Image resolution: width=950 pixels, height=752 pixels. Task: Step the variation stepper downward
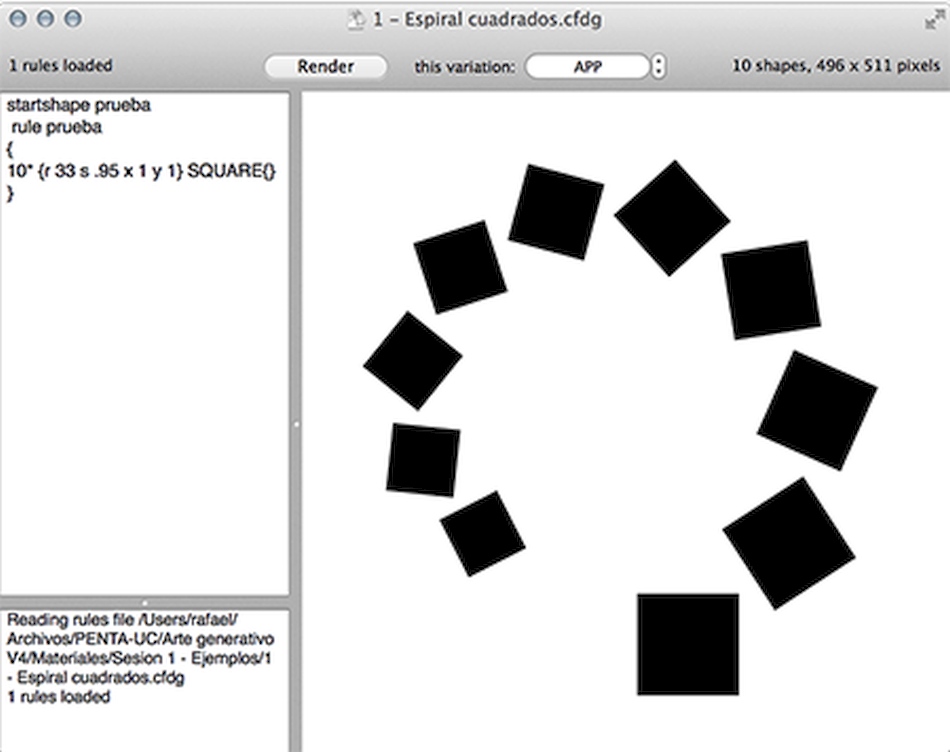[x=659, y=72]
